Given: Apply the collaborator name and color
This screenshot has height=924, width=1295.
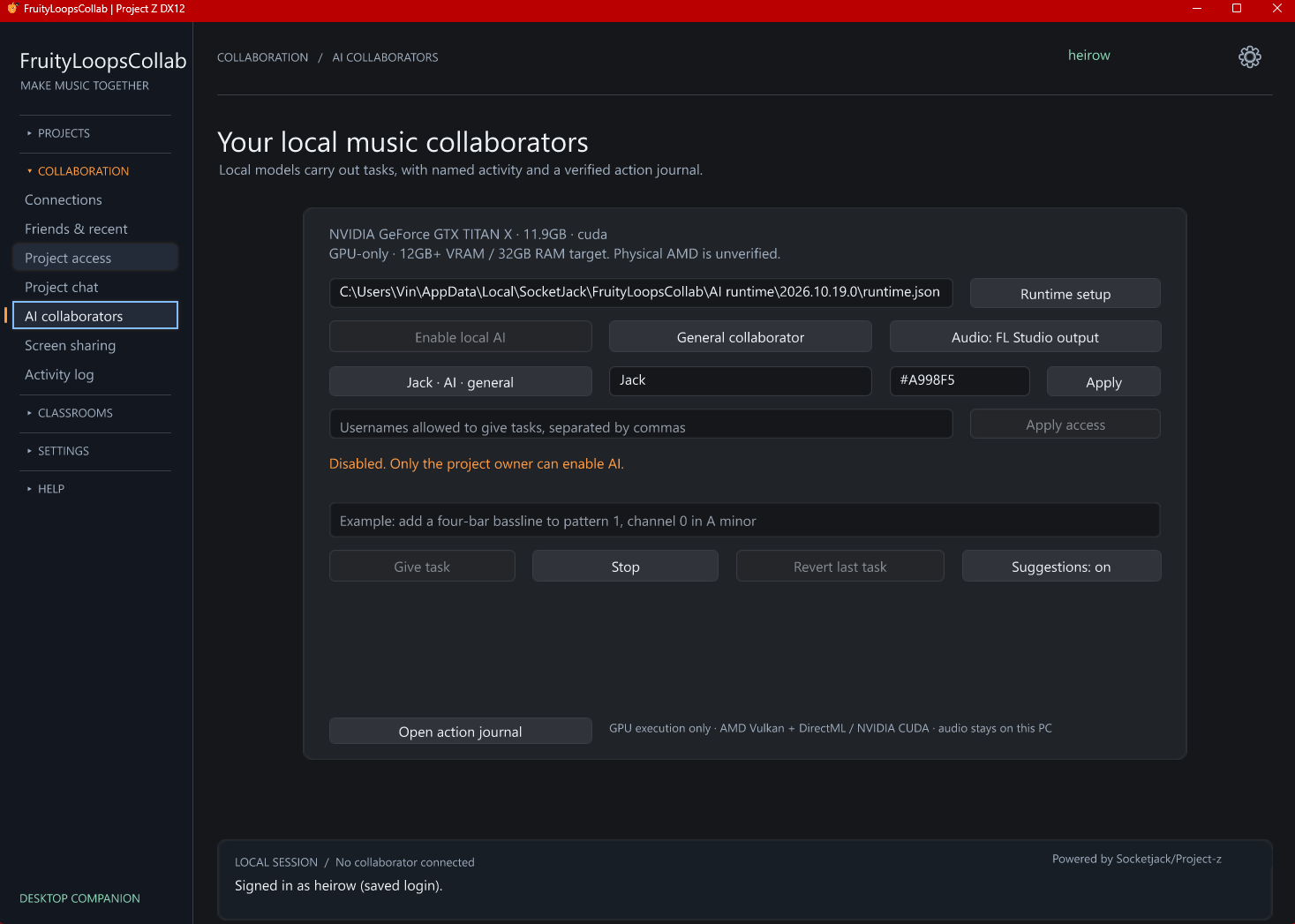Looking at the screenshot, I should [x=1104, y=382].
